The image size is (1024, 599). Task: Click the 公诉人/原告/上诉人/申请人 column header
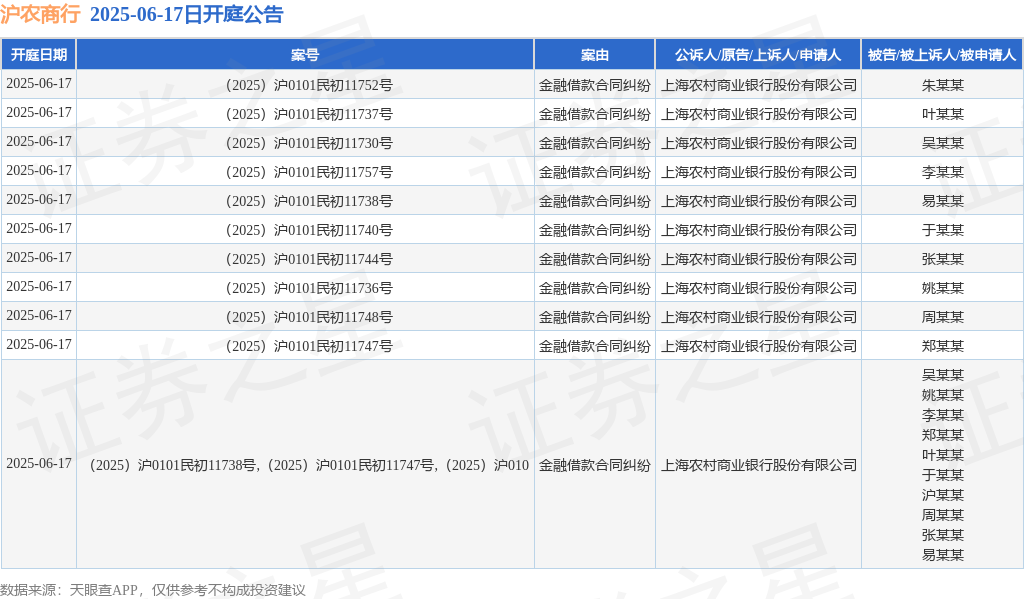coord(758,55)
